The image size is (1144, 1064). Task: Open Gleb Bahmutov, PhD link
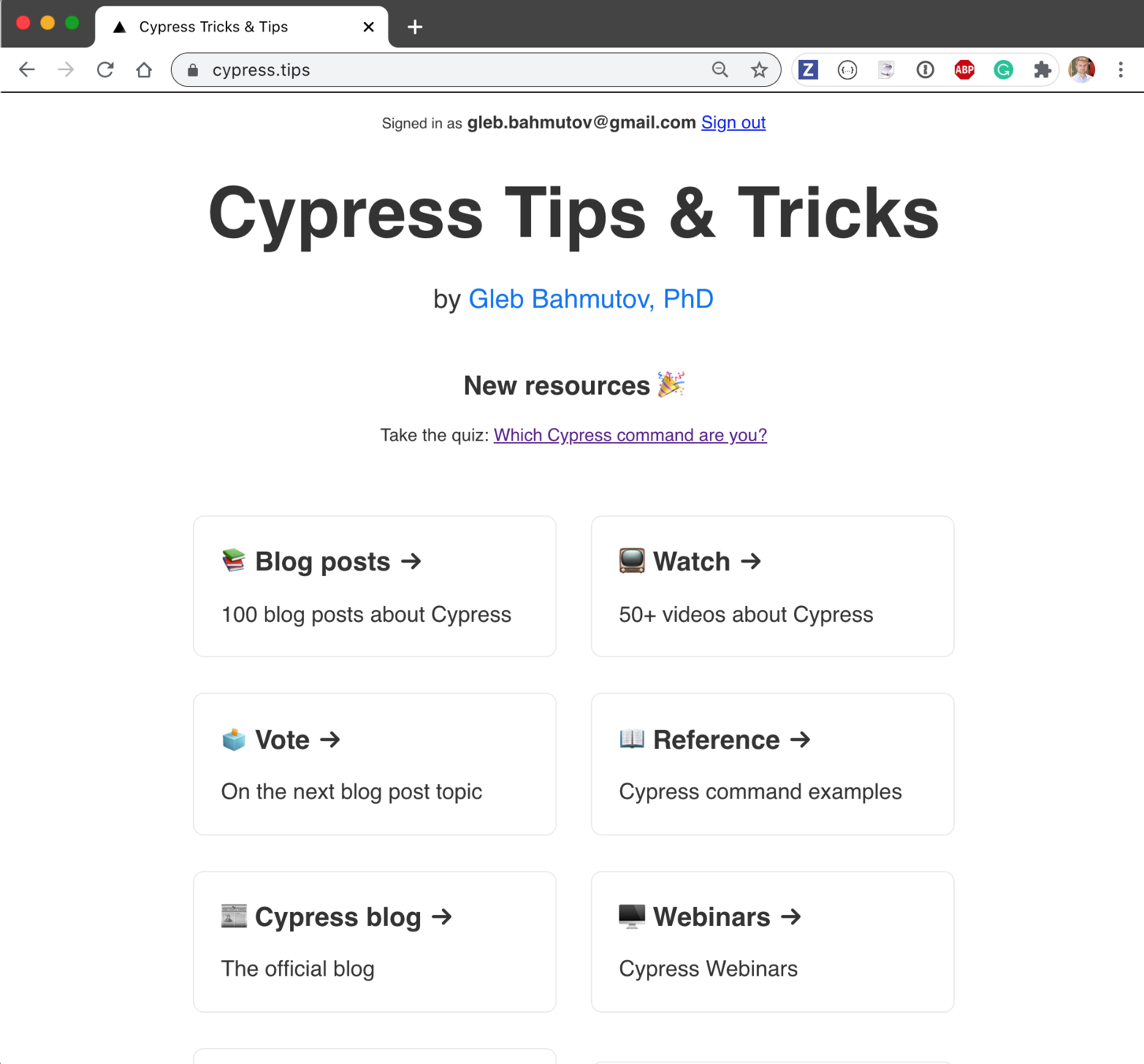coord(591,299)
